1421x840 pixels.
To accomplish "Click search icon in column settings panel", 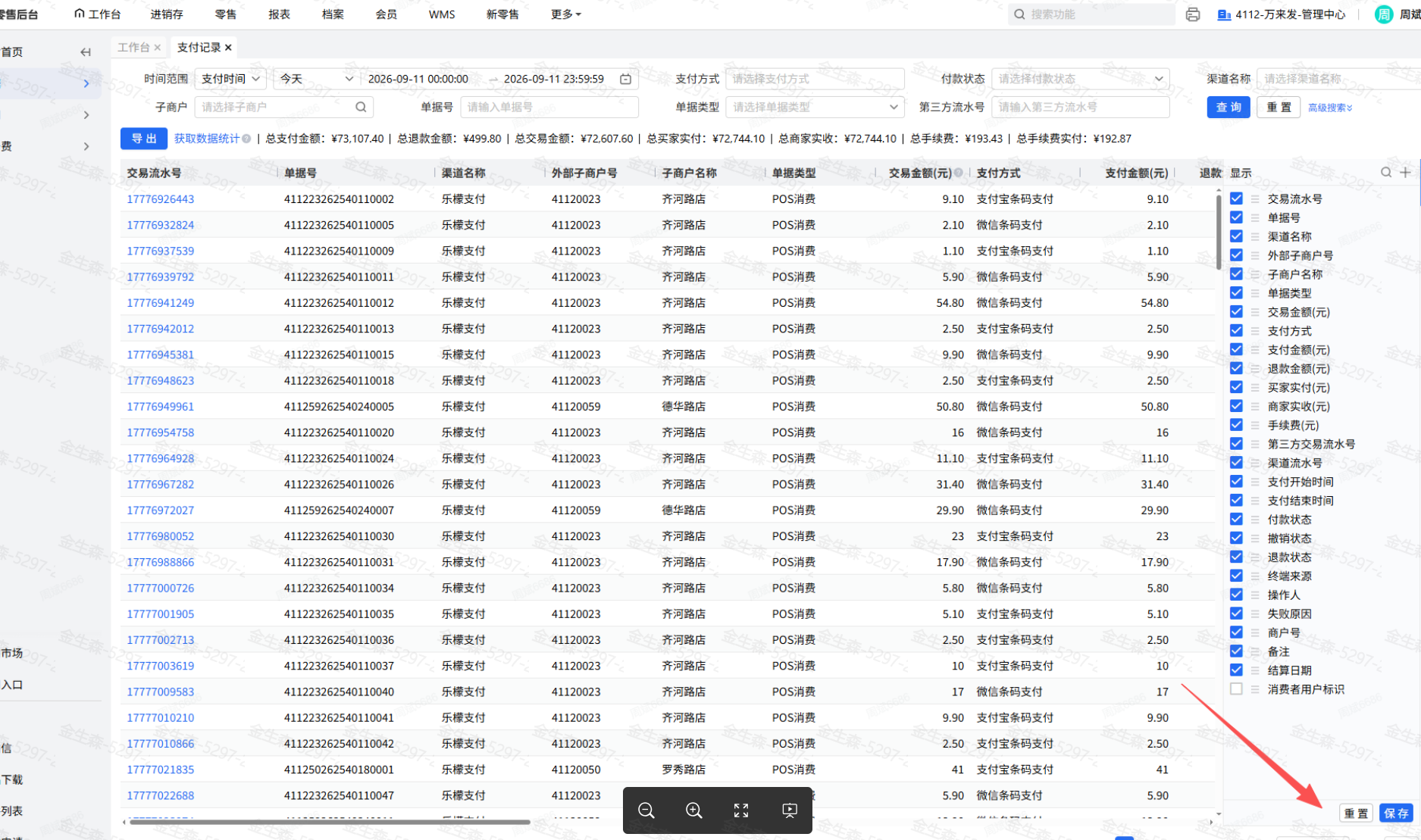I will [1385, 173].
